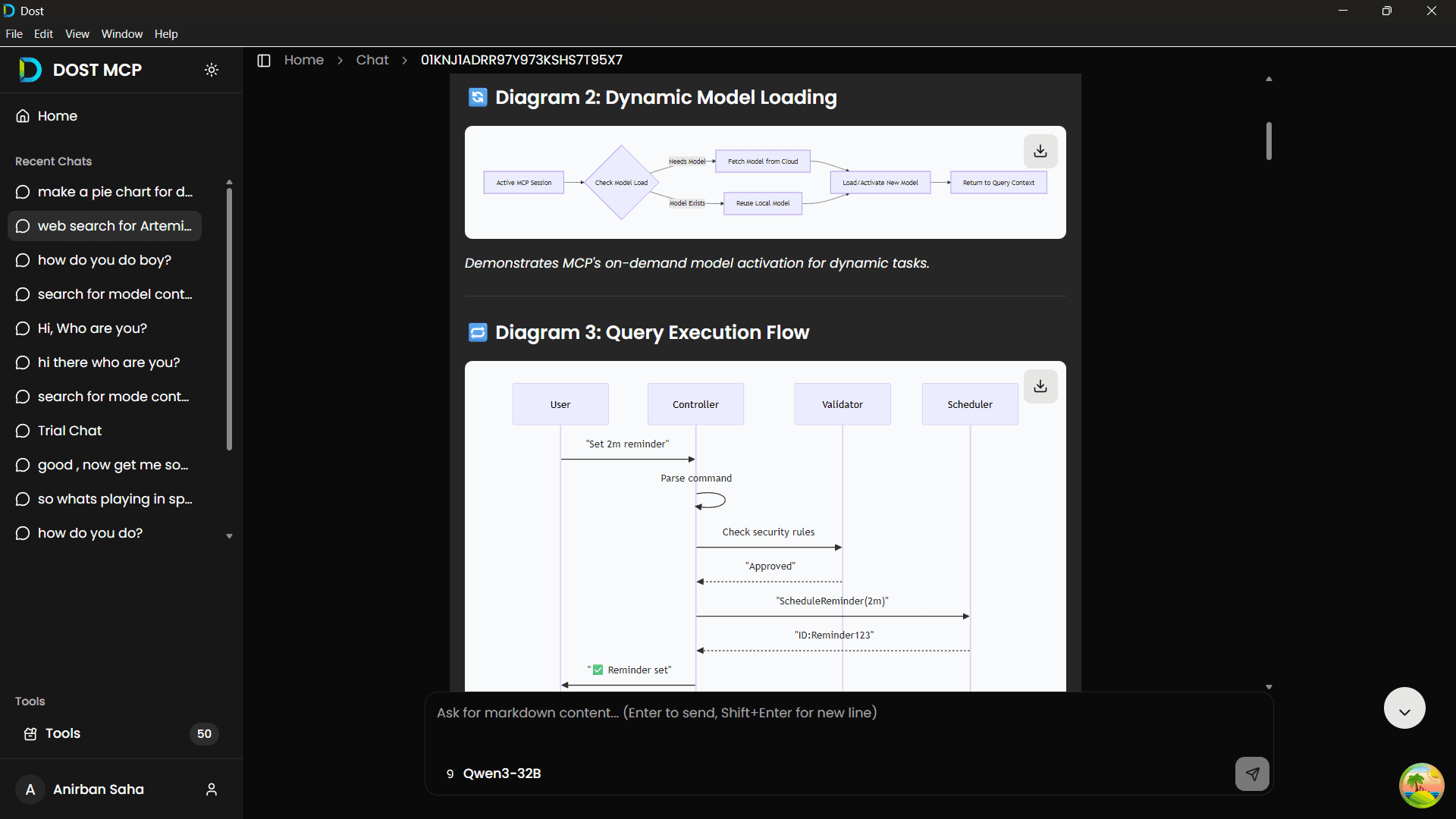
Task: Open chat 'good , now get me so...'
Action: (105, 465)
